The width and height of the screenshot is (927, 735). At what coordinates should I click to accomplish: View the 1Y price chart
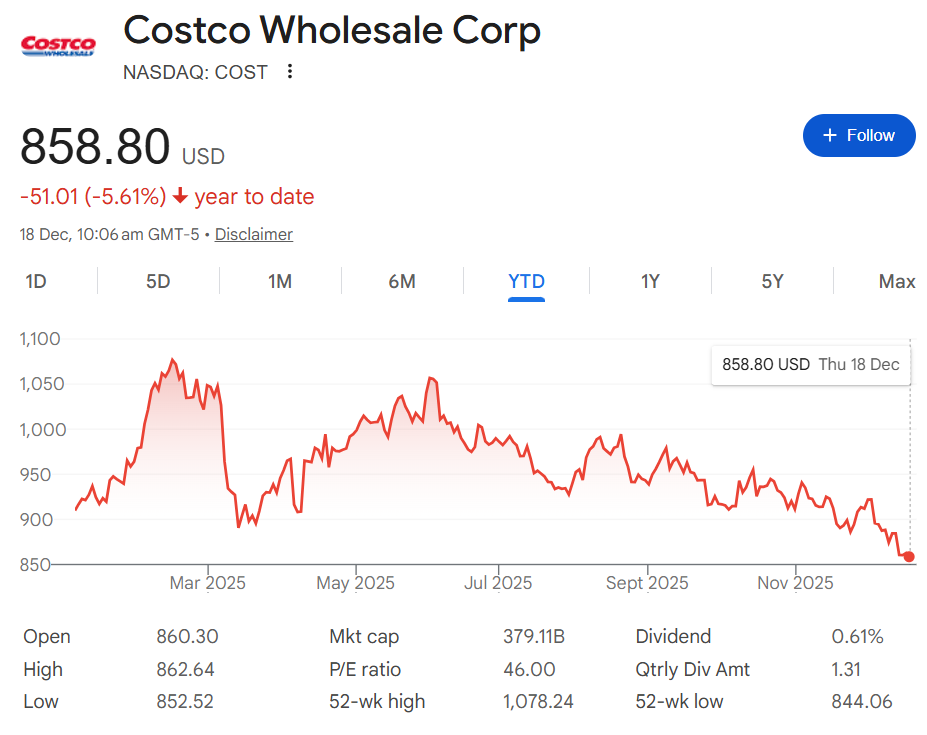[x=650, y=282]
